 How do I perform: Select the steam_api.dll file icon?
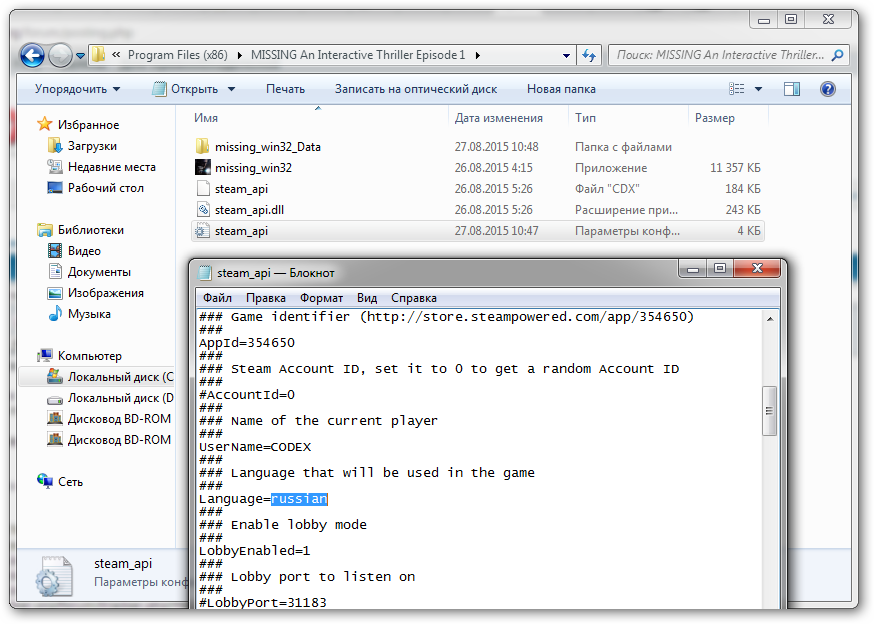(x=203, y=210)
